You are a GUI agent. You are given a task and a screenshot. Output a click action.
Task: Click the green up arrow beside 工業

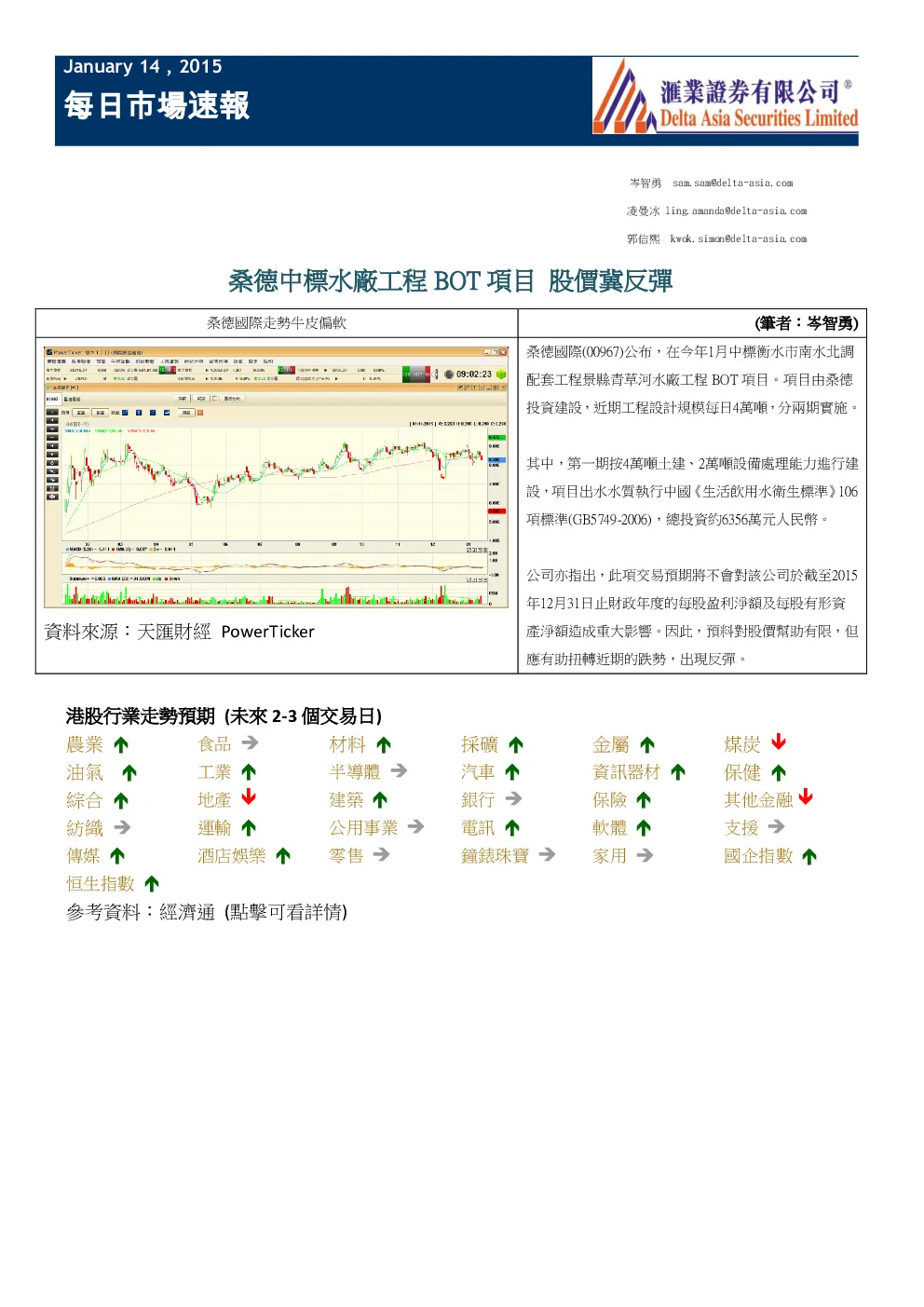click(249, 772)
